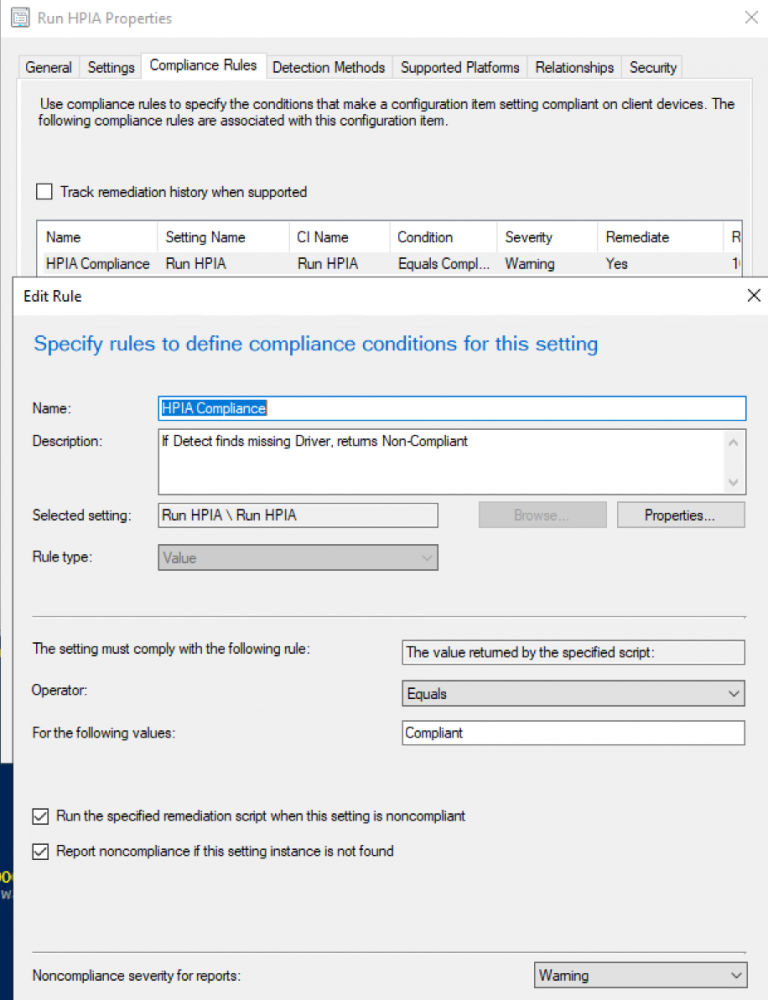Open the Settings tab
Viewport: 768px width, 1000px height.
111,68
